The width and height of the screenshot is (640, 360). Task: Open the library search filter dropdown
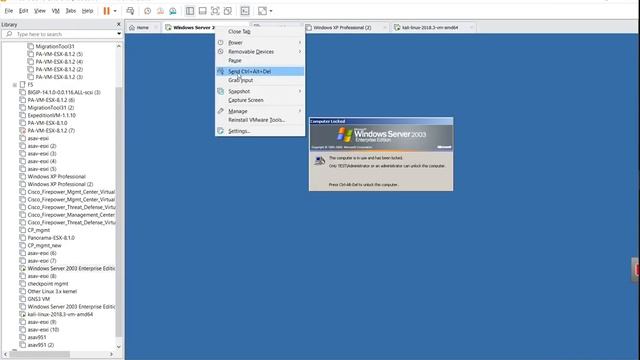click(x=119, y=34)
